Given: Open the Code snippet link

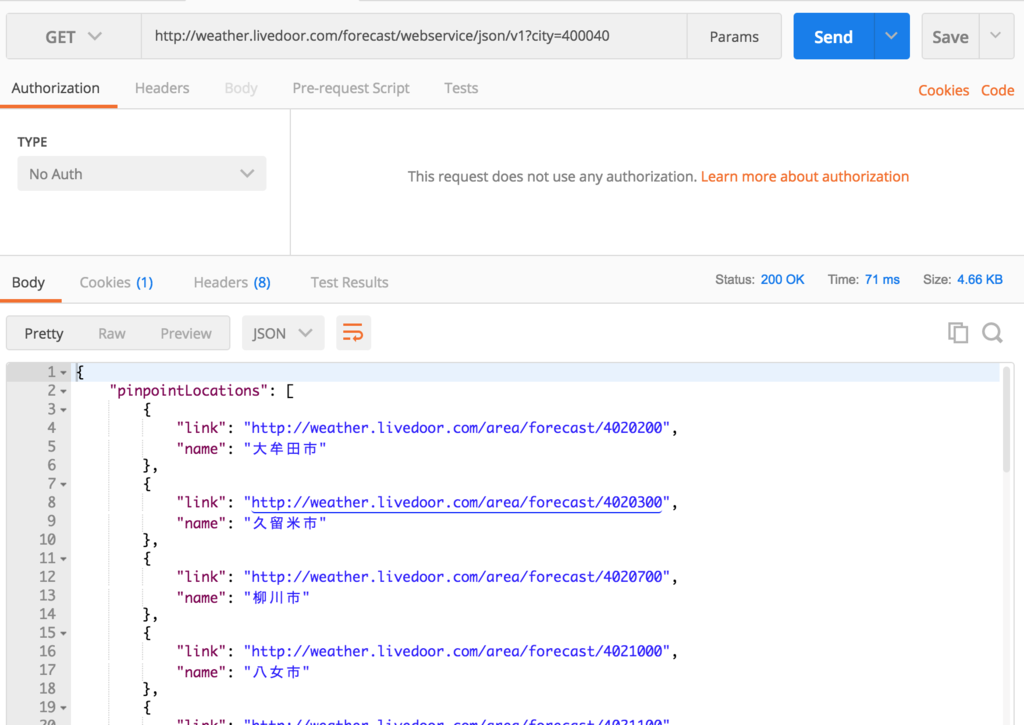Looking at the screenshot, I should pos(997,90).
